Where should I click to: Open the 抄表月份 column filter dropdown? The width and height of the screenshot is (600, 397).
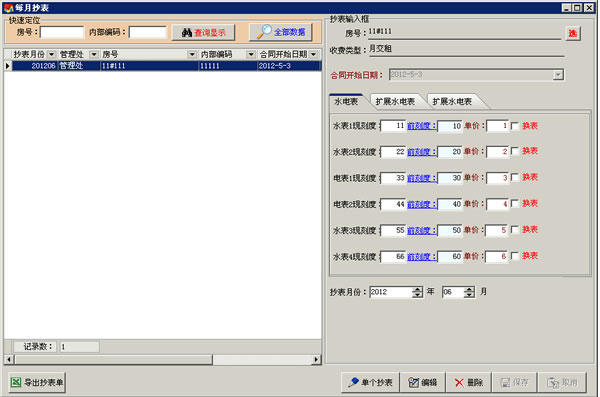point(52,54)
